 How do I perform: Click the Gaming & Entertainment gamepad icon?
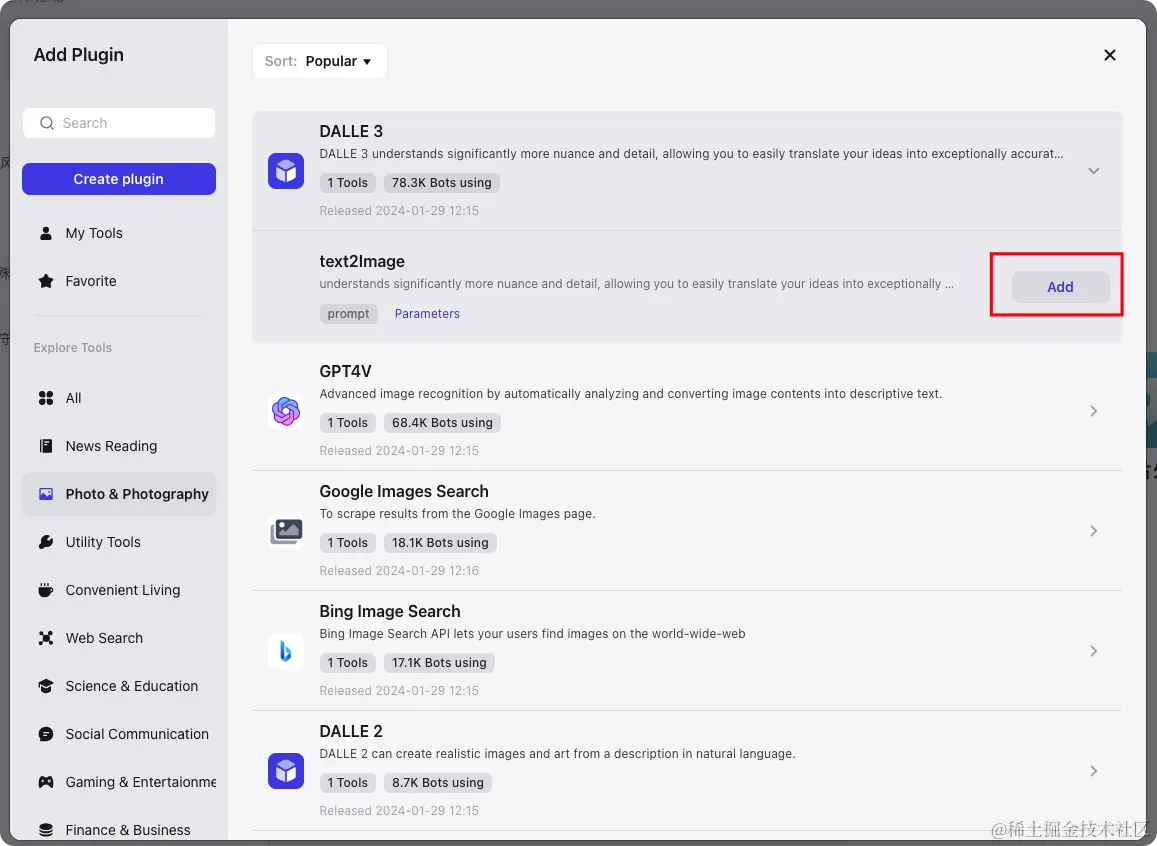point(46,782)
